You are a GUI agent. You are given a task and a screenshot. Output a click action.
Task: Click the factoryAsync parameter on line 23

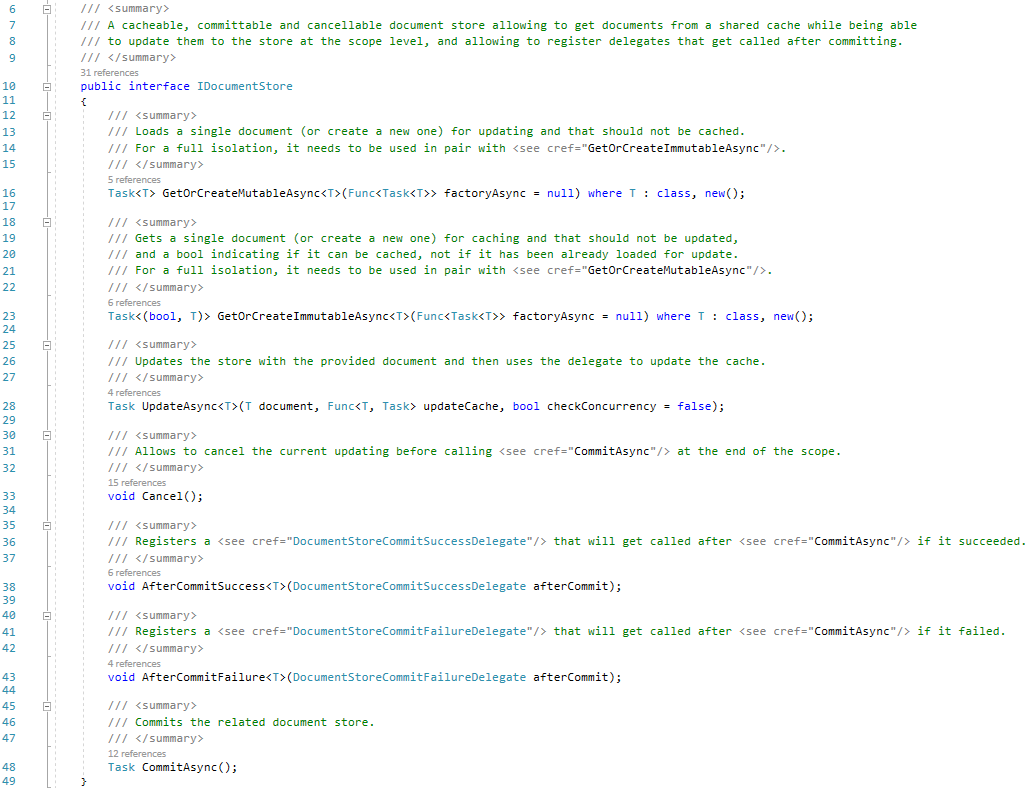click(554, 316)
